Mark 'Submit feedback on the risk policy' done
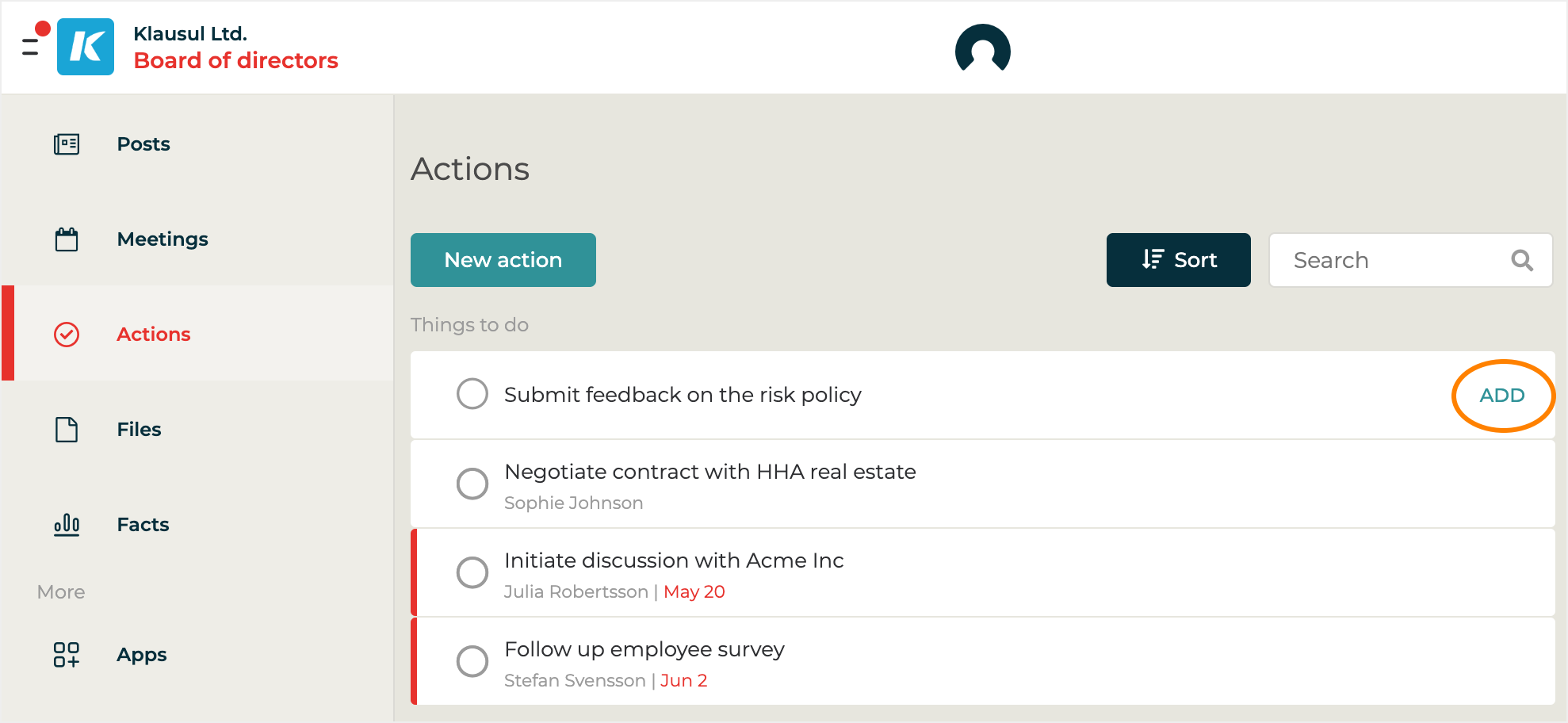The image size is (1568, 723). tap(472, 394)
